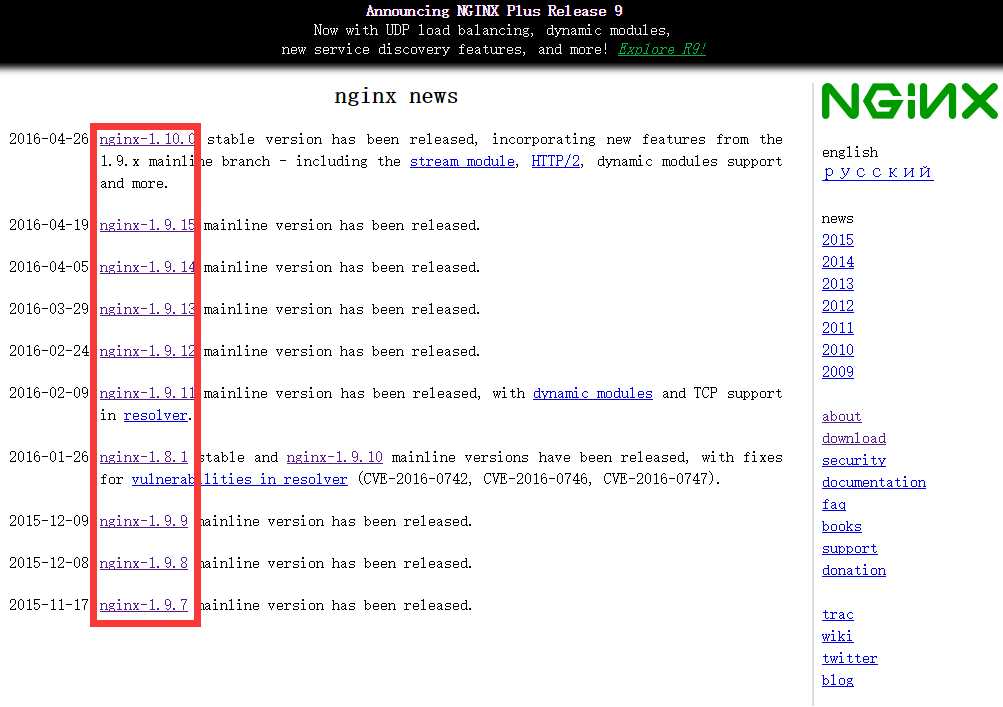Open the nginx-1.10.0 release link

pyautogui.click(x=148, y=139)
